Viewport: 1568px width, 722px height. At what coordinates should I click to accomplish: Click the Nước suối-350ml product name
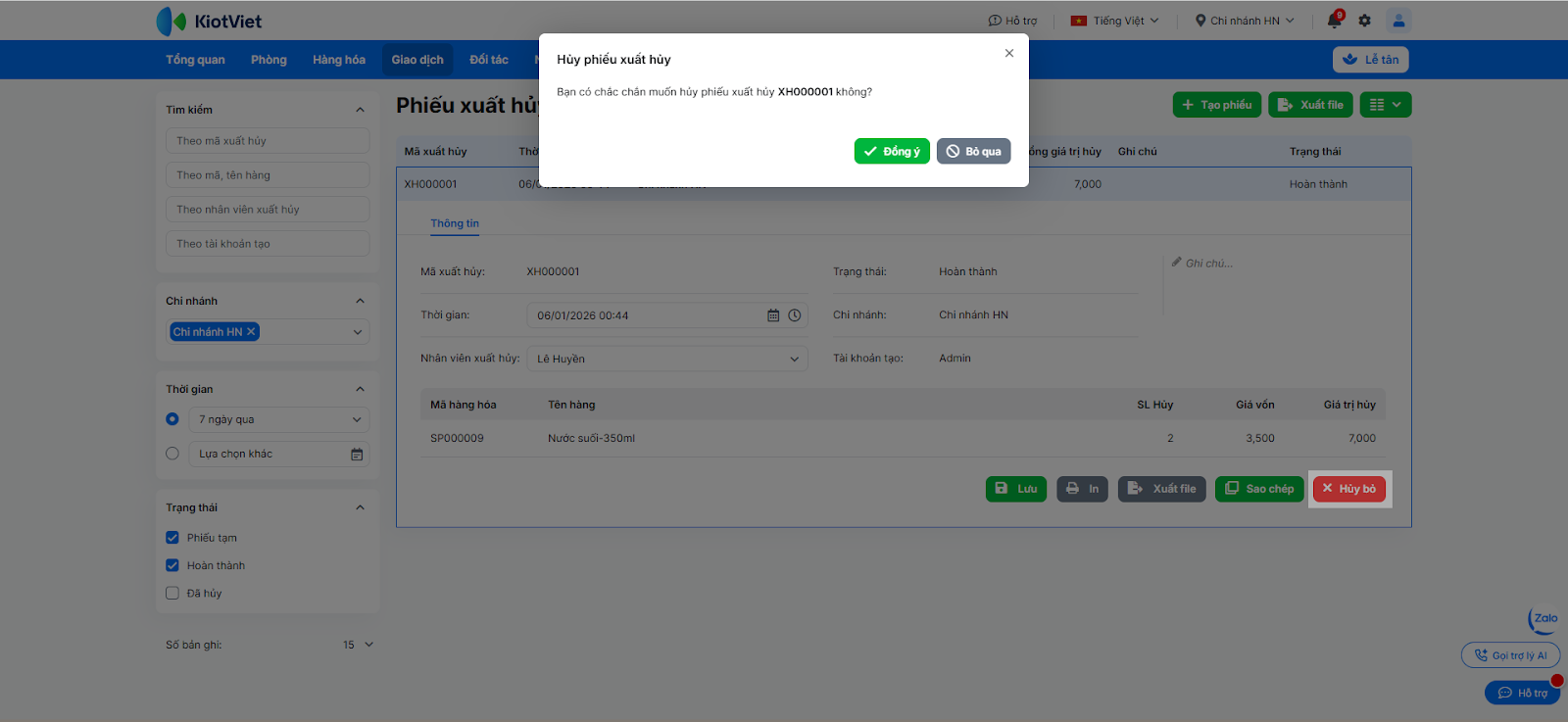[x=591, y=438]
